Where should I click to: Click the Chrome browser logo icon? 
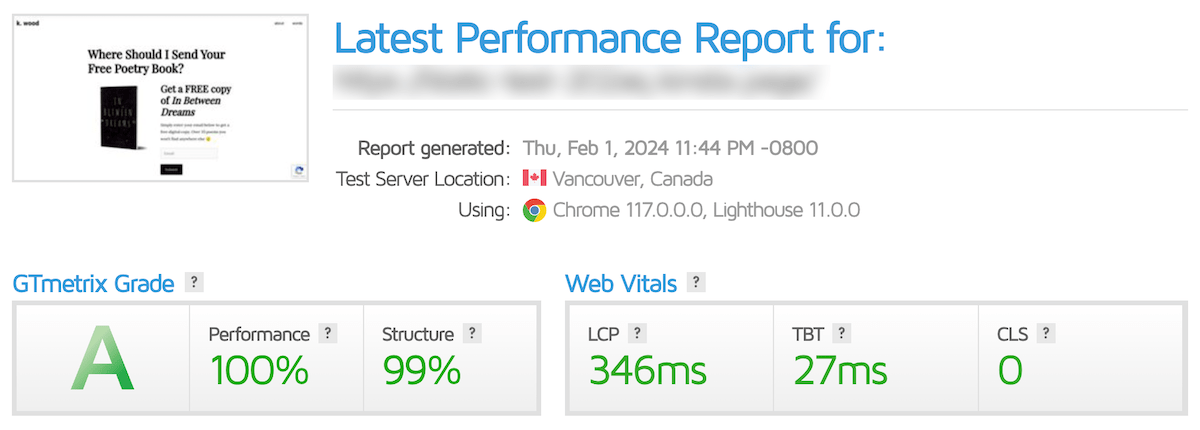coord(534,210)
